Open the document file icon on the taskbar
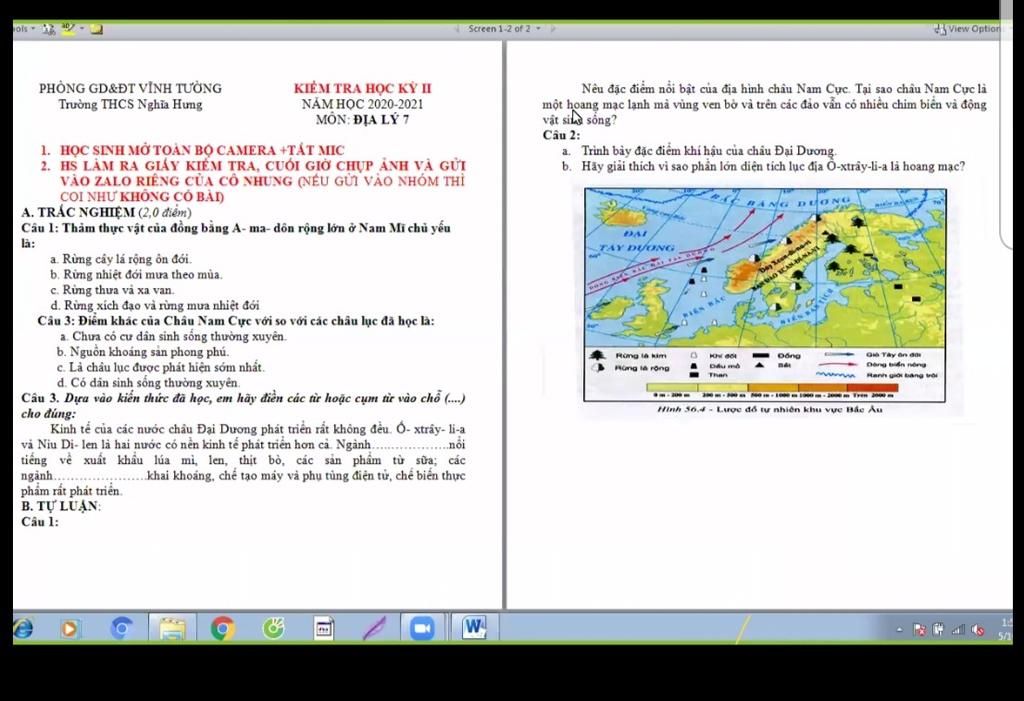The image size is (1024, 701). pos(324,628)
